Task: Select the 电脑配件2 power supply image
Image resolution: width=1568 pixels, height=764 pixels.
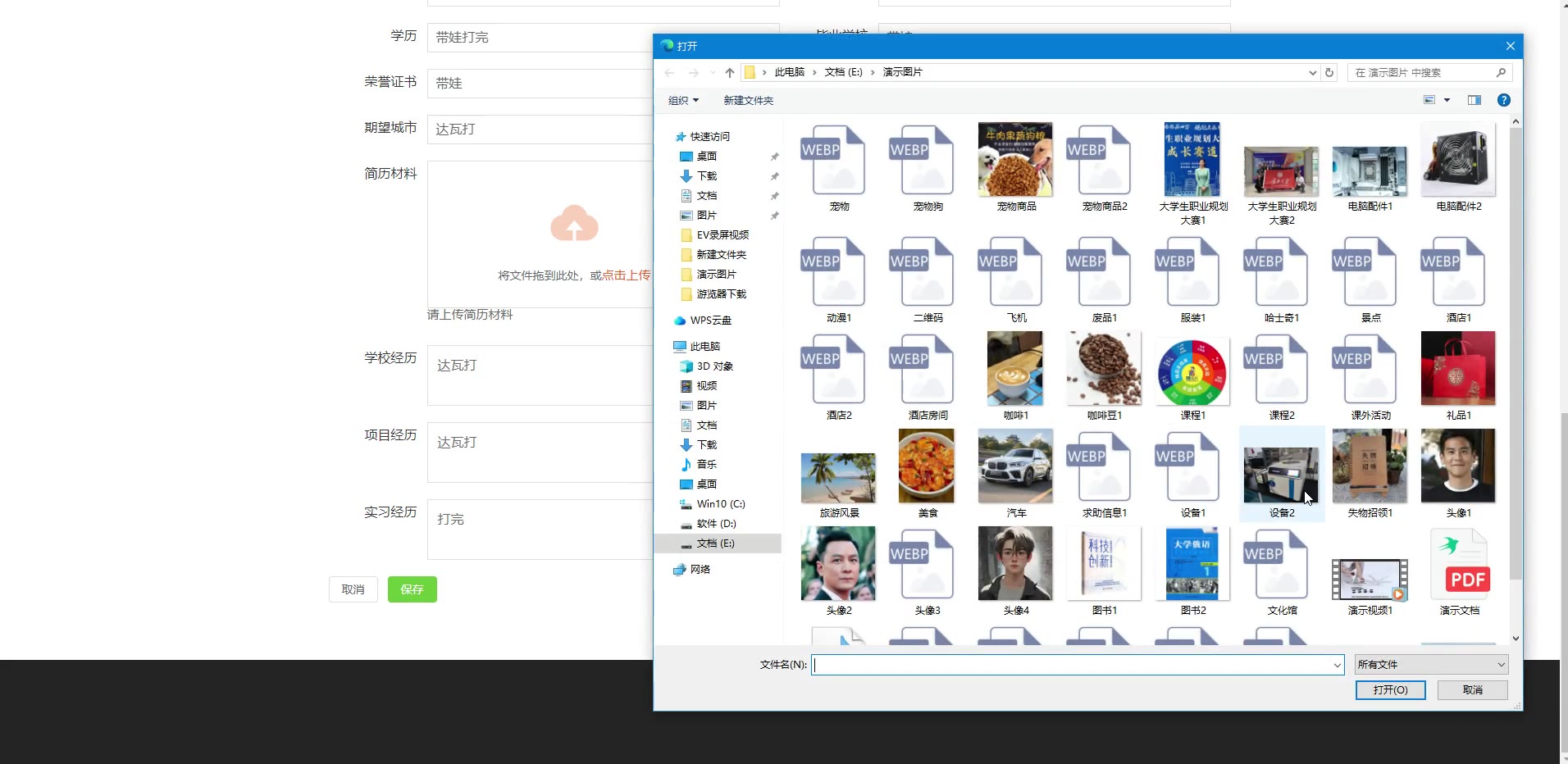Action: (x=1458, y=160)
